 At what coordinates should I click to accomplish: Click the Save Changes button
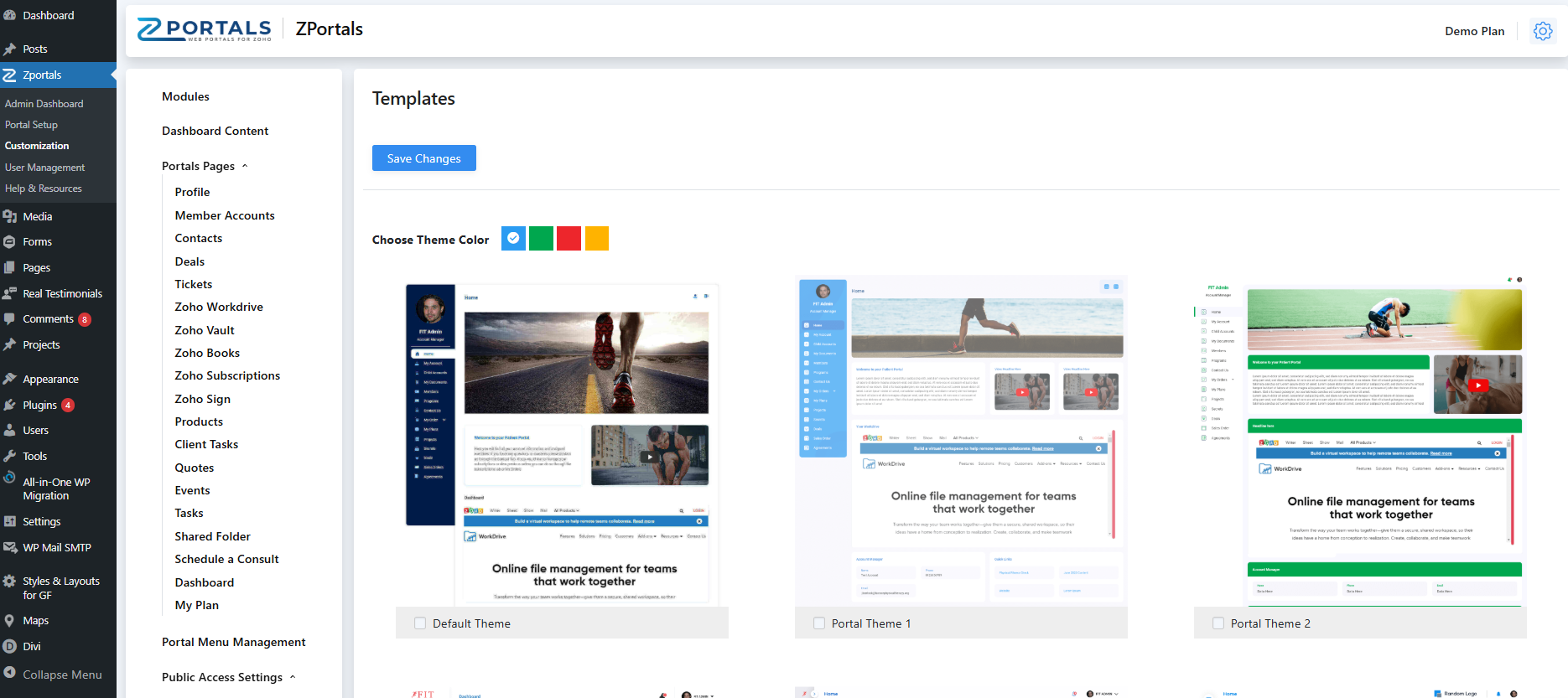click(423, 158)
